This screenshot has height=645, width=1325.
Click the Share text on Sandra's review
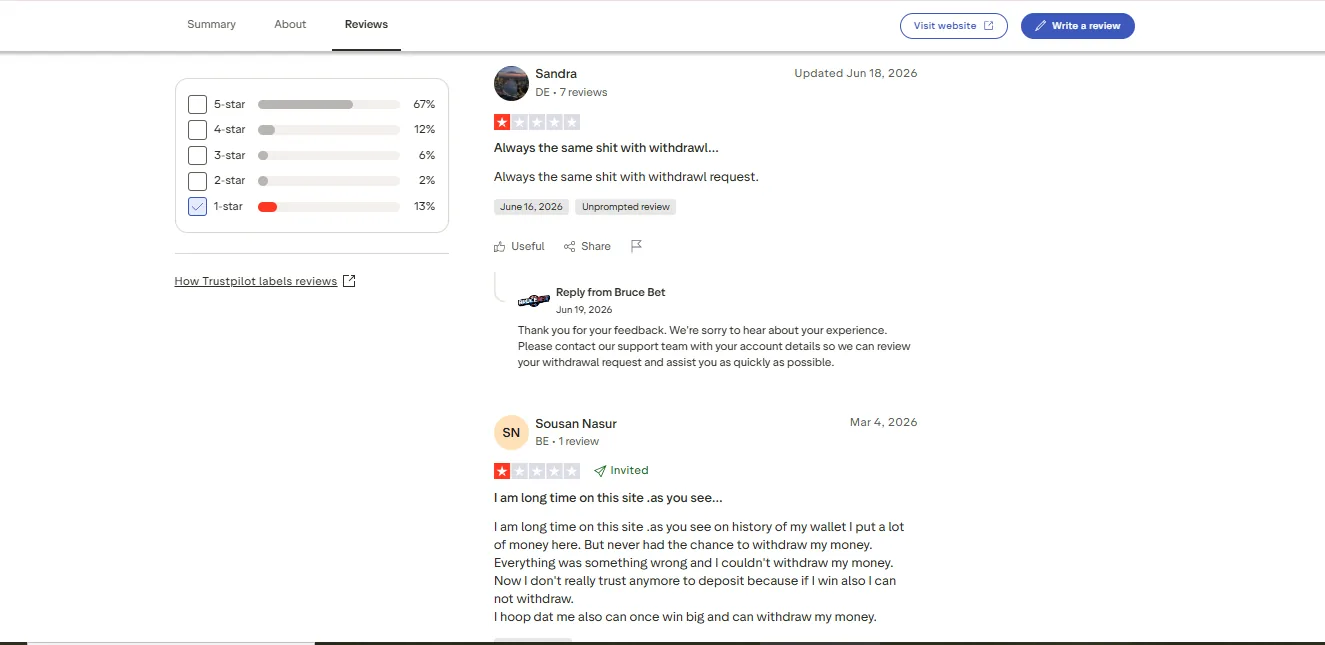[x=596, y=246]
